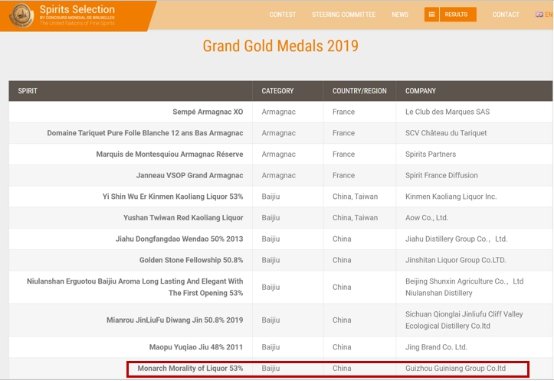Image resolution: width=554 pixels, height=381 pixels.
Task: Open the Steering Committee menu
Action: (x=343, y=14)
